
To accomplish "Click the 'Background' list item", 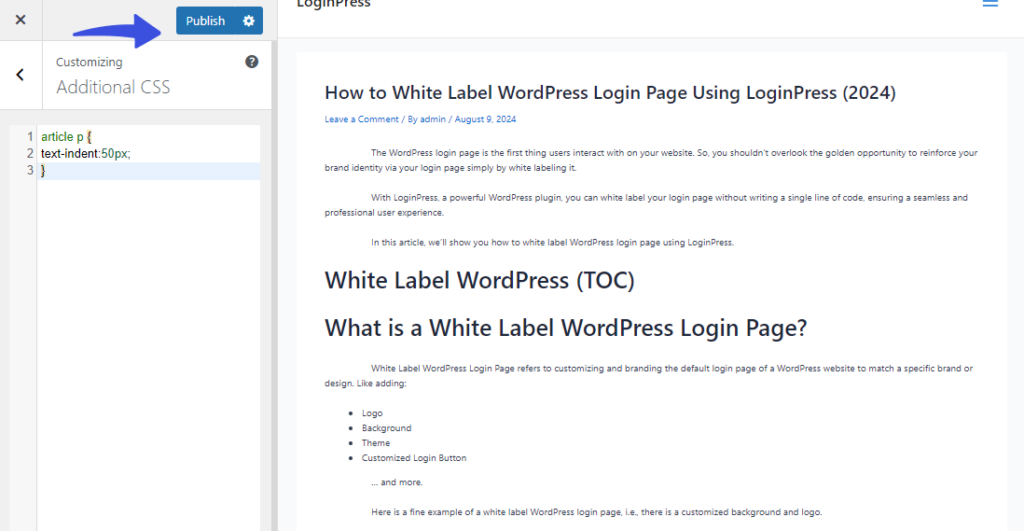I will 387,428.
